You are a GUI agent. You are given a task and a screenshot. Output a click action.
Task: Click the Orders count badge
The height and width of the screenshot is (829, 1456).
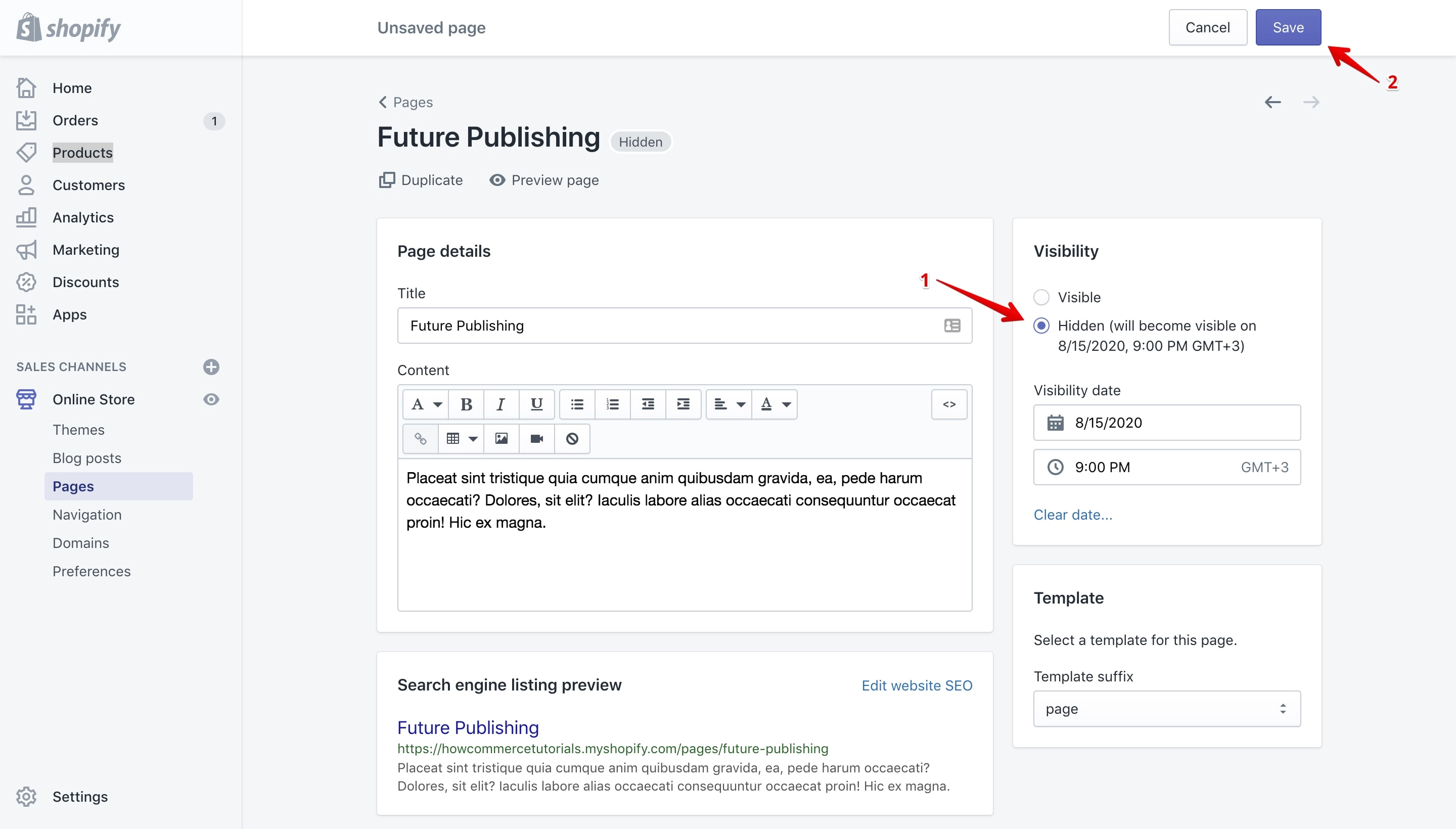[x=214, y=121]
